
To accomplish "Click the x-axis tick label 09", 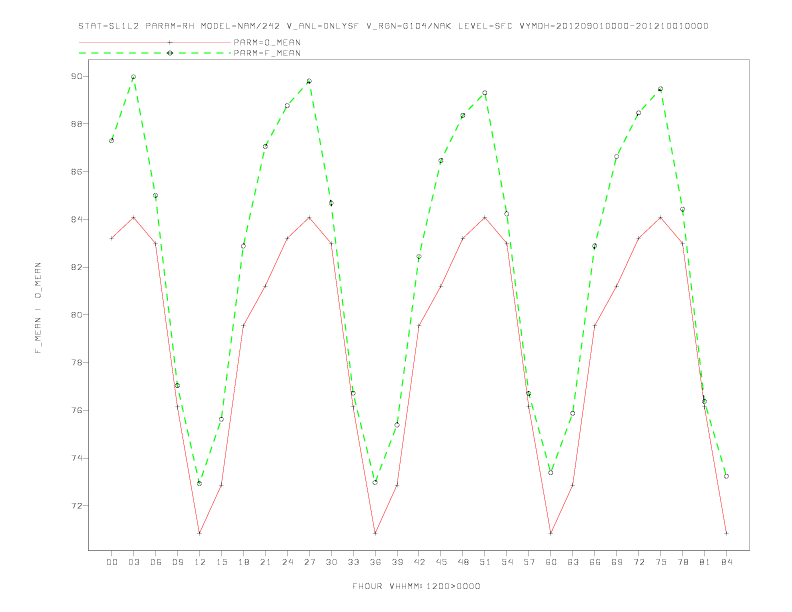I will pyautogui.click(x=177, y=562).
